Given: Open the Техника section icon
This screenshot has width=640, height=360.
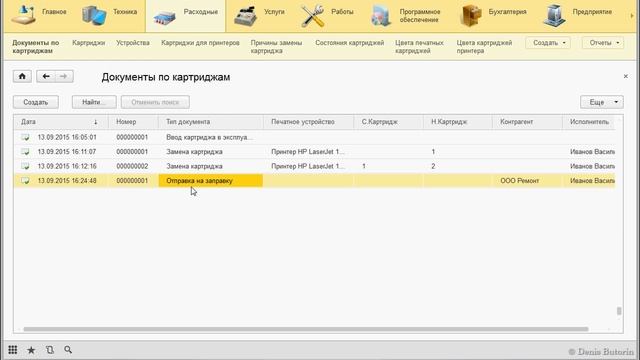Looking at the screenshot, I should [94, 16].
